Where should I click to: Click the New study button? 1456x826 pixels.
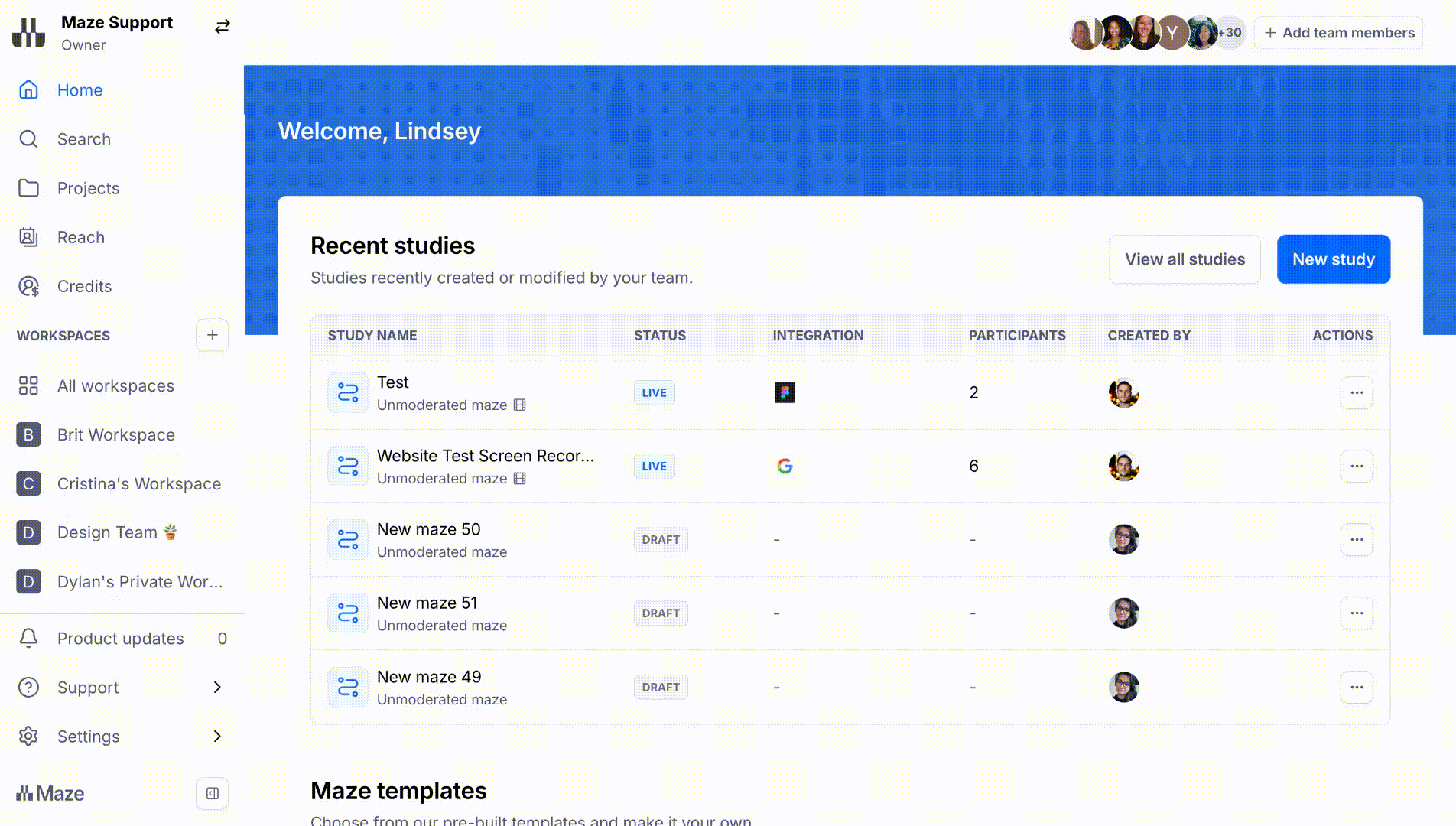tap(1333, 259)
